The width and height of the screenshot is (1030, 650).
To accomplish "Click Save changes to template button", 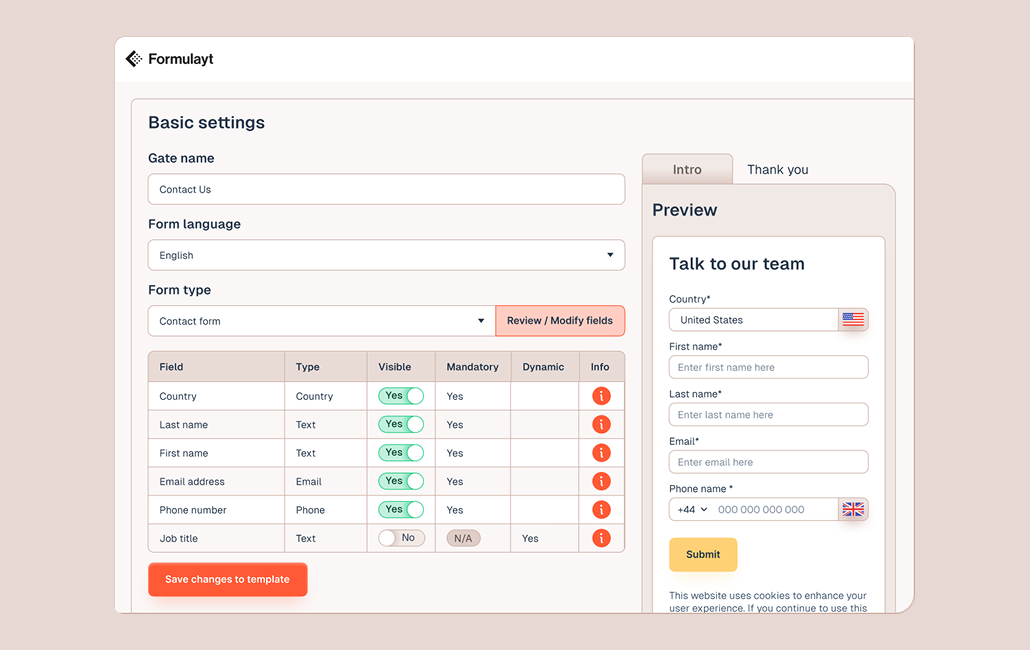I will click(x=227, y=580).
